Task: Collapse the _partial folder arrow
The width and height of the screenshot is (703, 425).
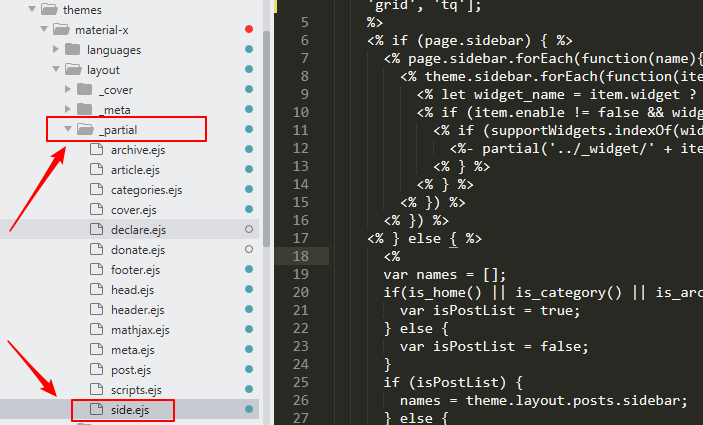Action: pos(68,129)
